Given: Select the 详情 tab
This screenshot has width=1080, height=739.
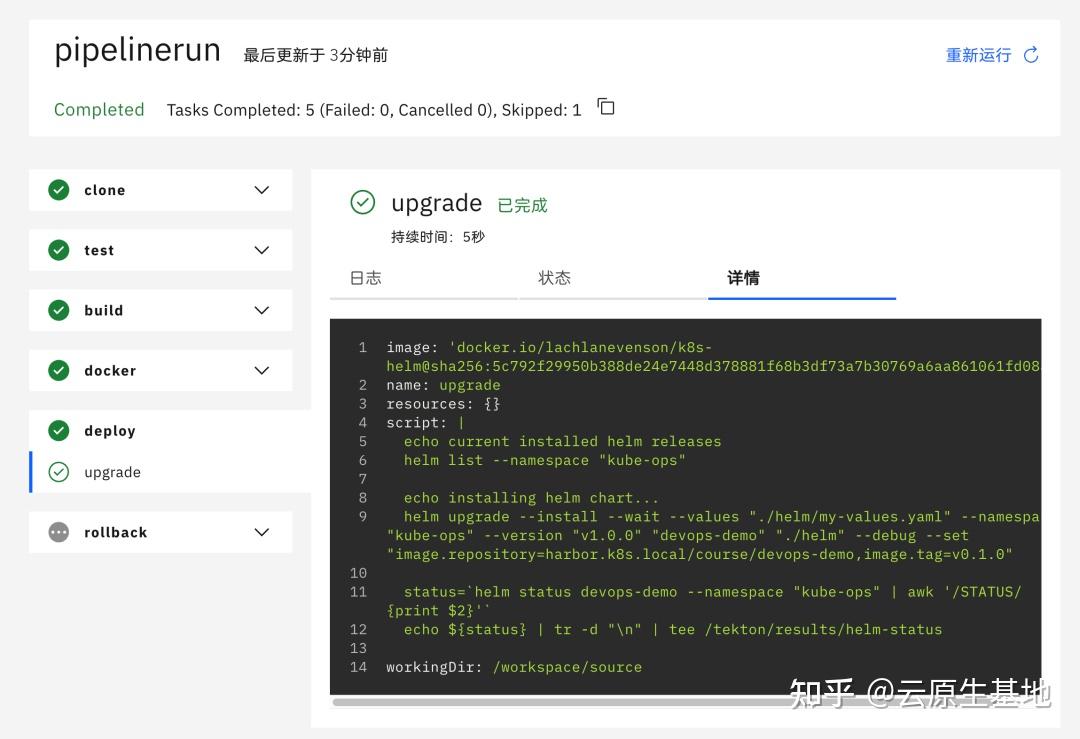Looking at the screenshot, I should click(x=742, y=278).
